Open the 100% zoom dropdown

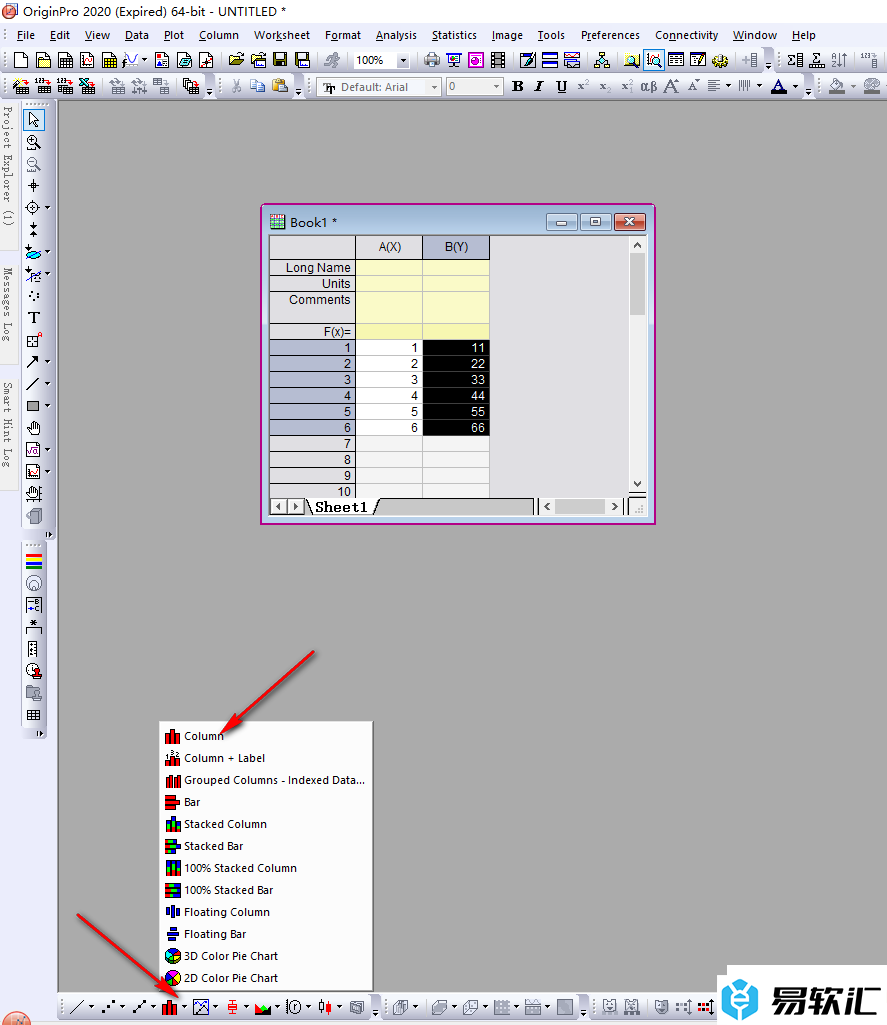click(x=403, y=61)
